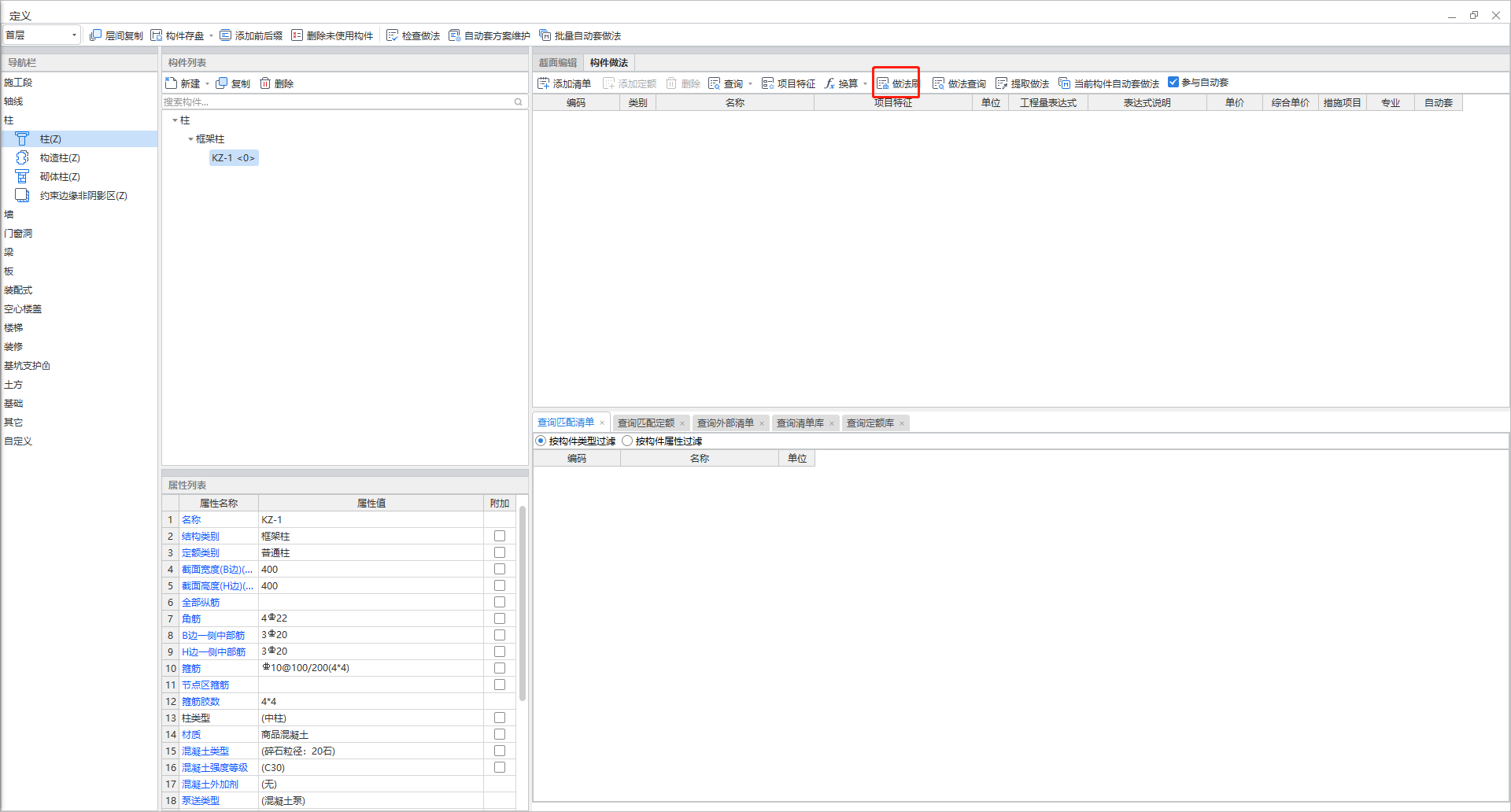The image size is (1511, 812).
Task: Check the 附加 box for 箍筋
Action: click(x=500, y=668)
